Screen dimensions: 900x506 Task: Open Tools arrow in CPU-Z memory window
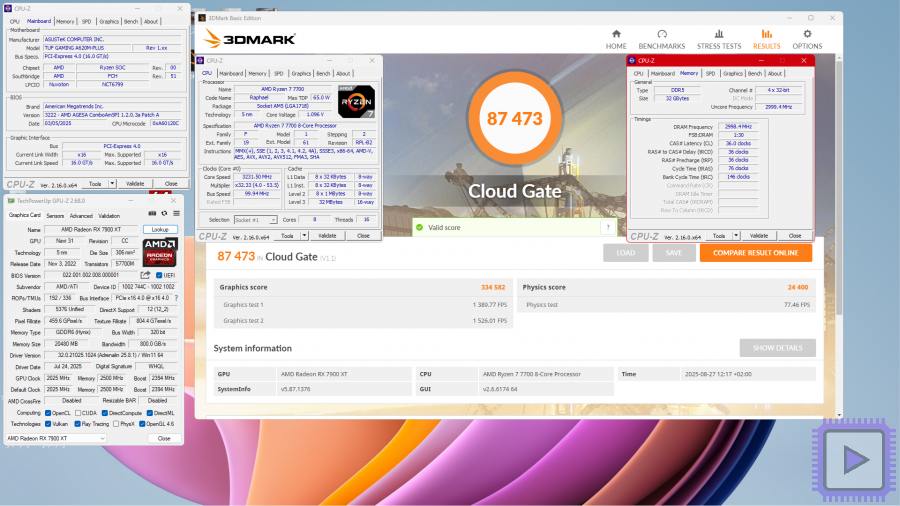tap(736, 236)
